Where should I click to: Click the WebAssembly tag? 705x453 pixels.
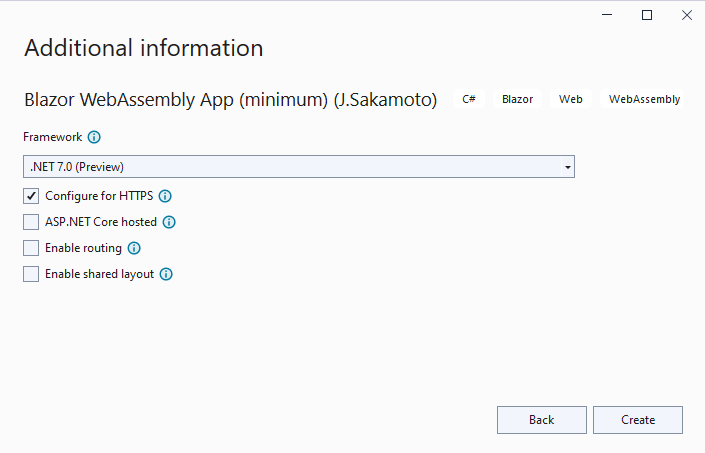(644, 99)
